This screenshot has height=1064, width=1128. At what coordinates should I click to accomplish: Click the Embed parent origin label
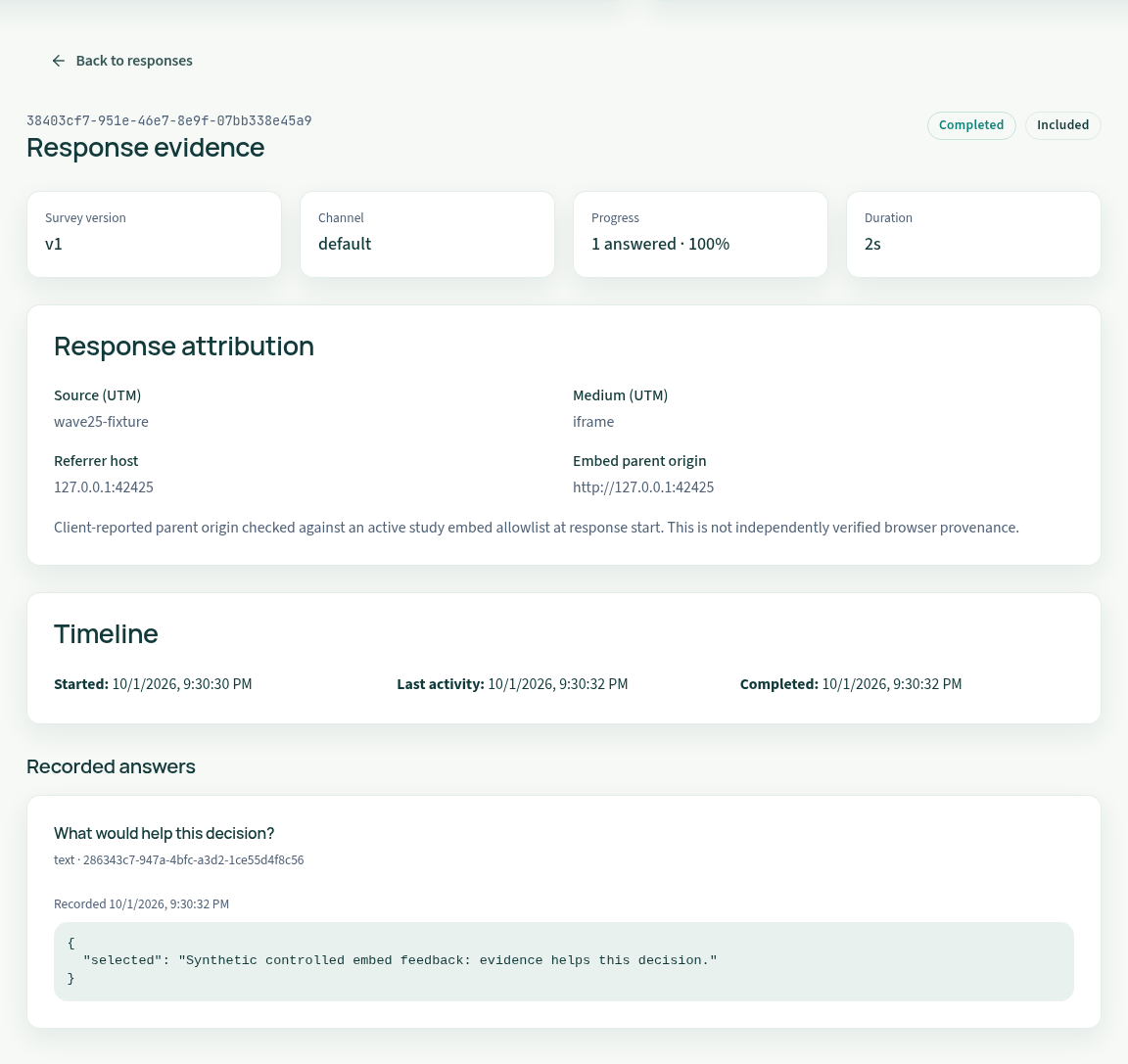click(x=639, y=461)
